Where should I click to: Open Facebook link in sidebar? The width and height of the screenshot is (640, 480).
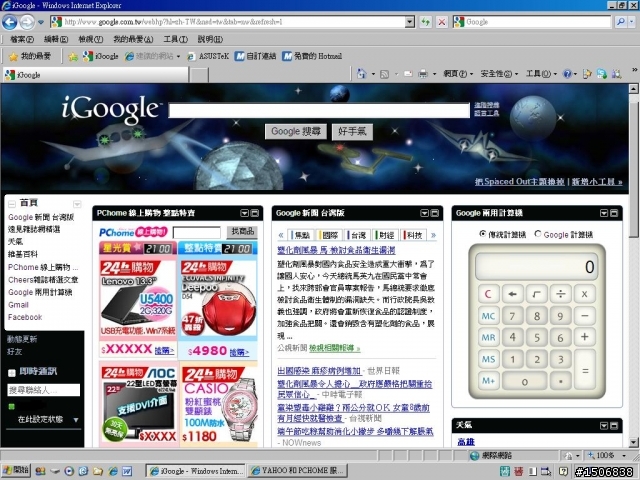(x=25, y=317)
